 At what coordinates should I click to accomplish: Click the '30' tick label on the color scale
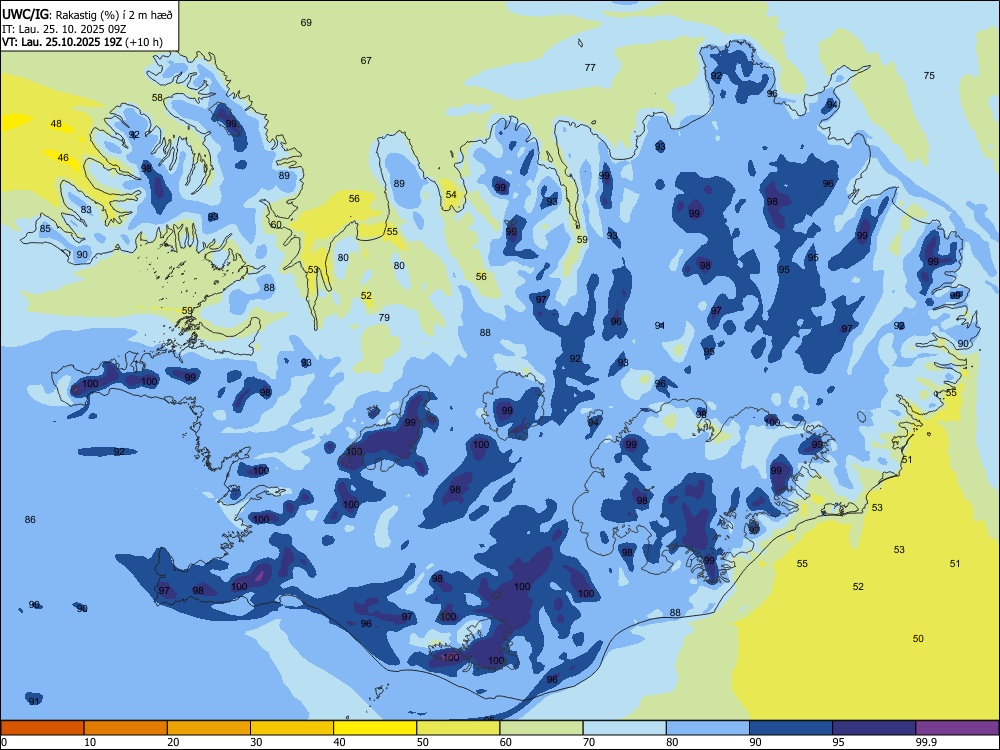256,742
